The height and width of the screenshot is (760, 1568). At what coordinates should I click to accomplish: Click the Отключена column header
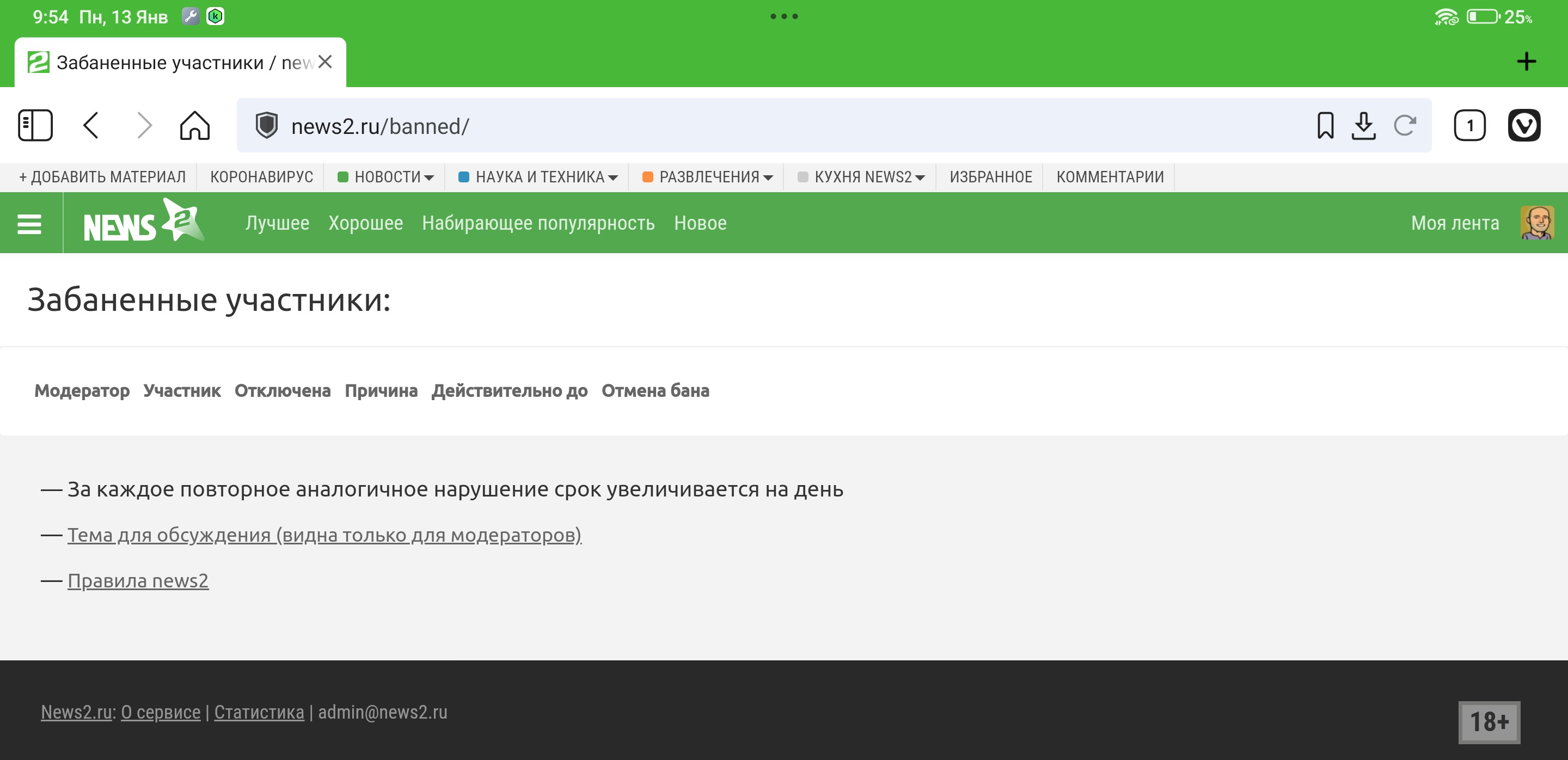[x=283, y=391]
